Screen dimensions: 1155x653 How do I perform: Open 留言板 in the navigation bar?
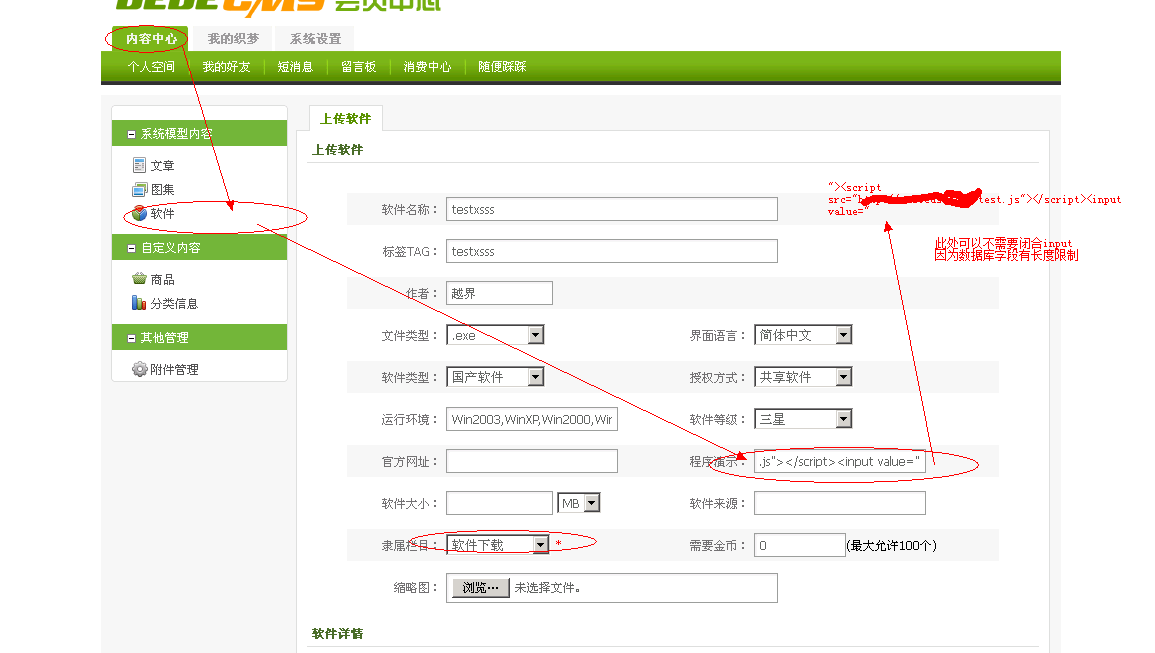point(358,67)
